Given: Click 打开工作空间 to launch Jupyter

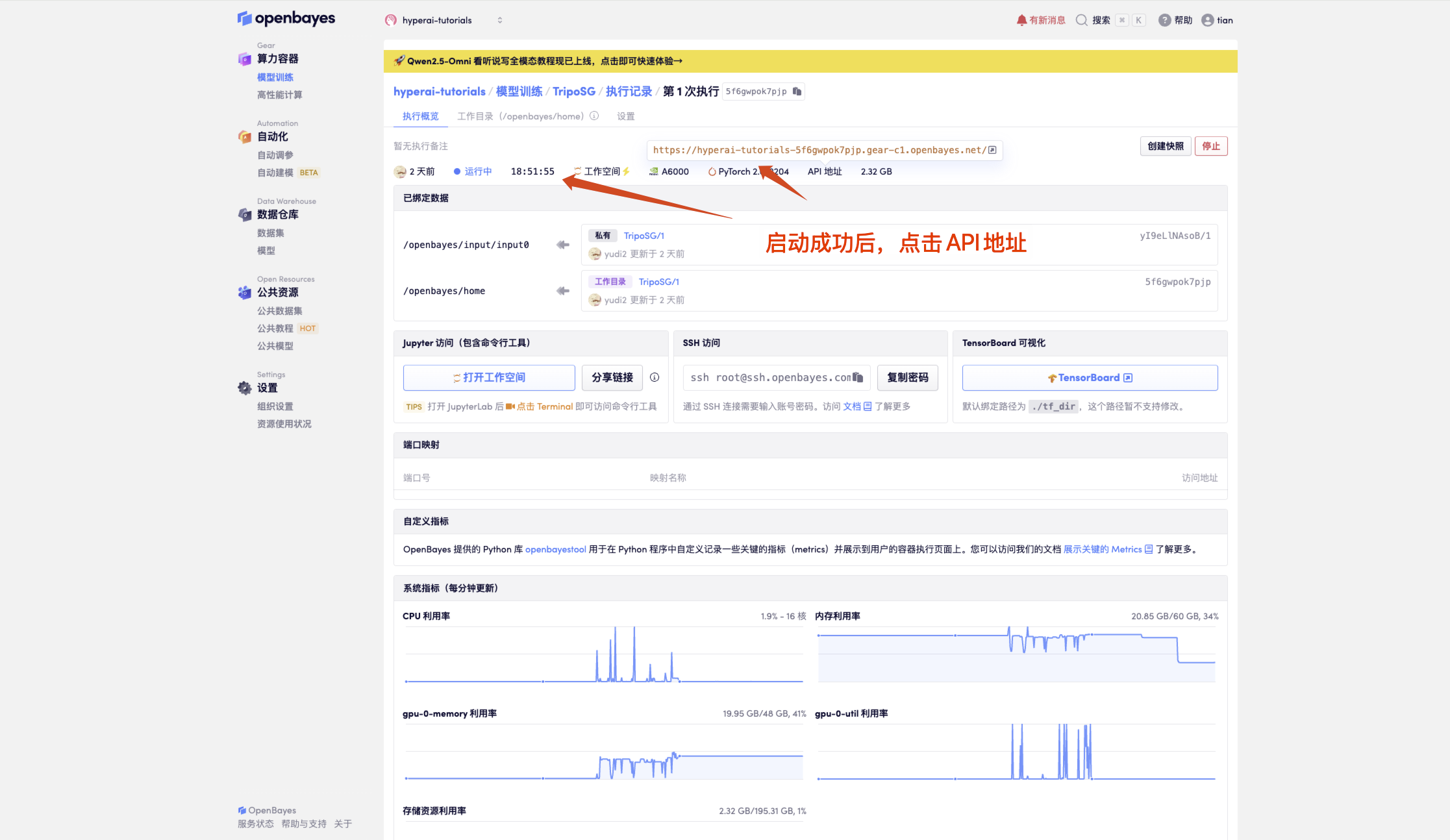Looking at the screenshot, I should pos(488,378).
